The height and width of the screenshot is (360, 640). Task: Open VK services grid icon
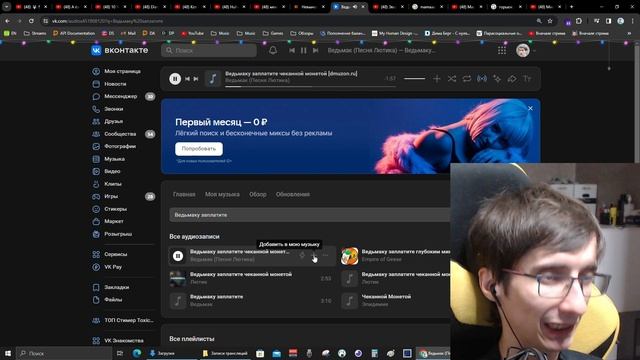coord(502,50)
